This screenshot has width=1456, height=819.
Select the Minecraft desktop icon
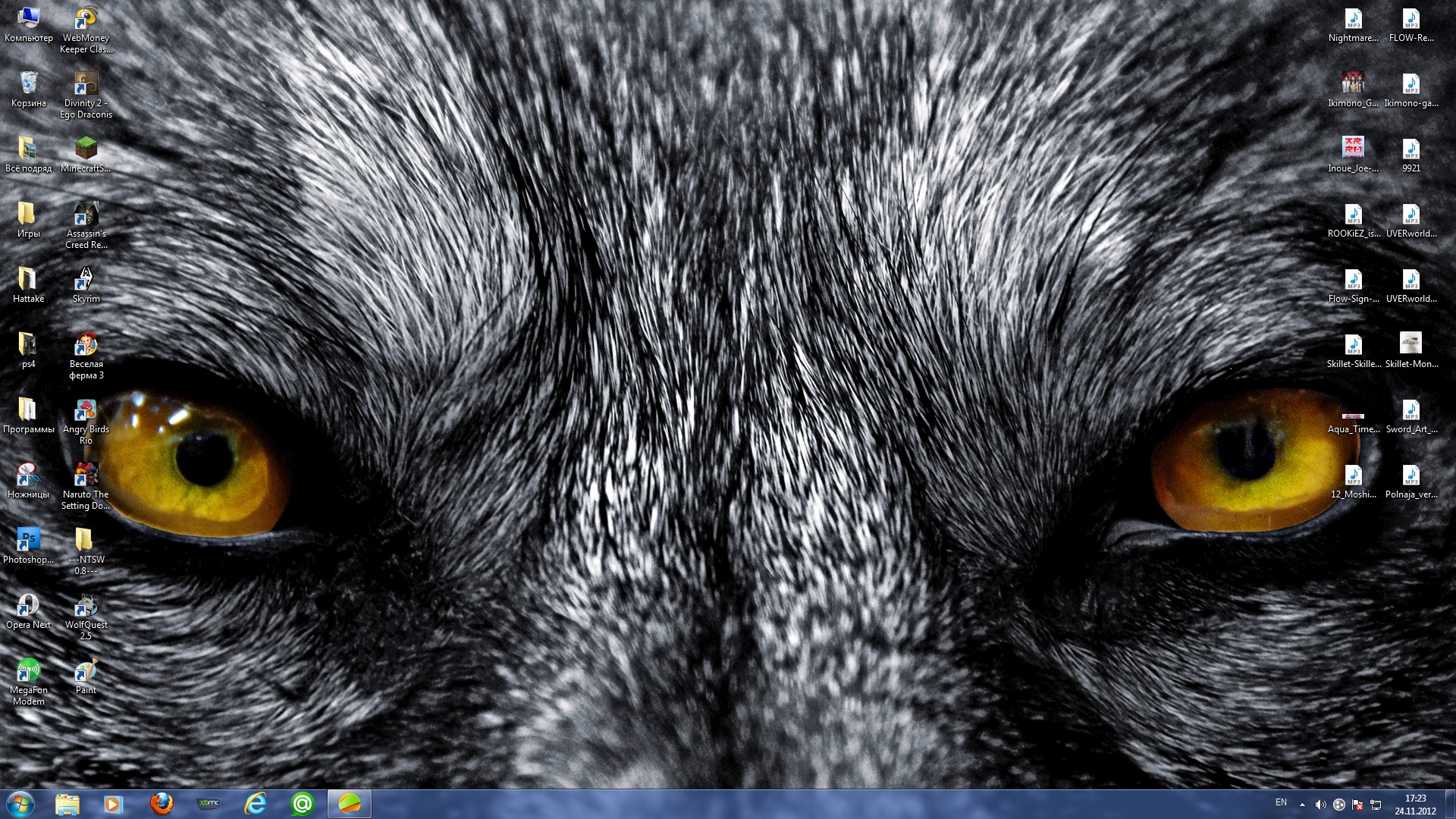86,149
